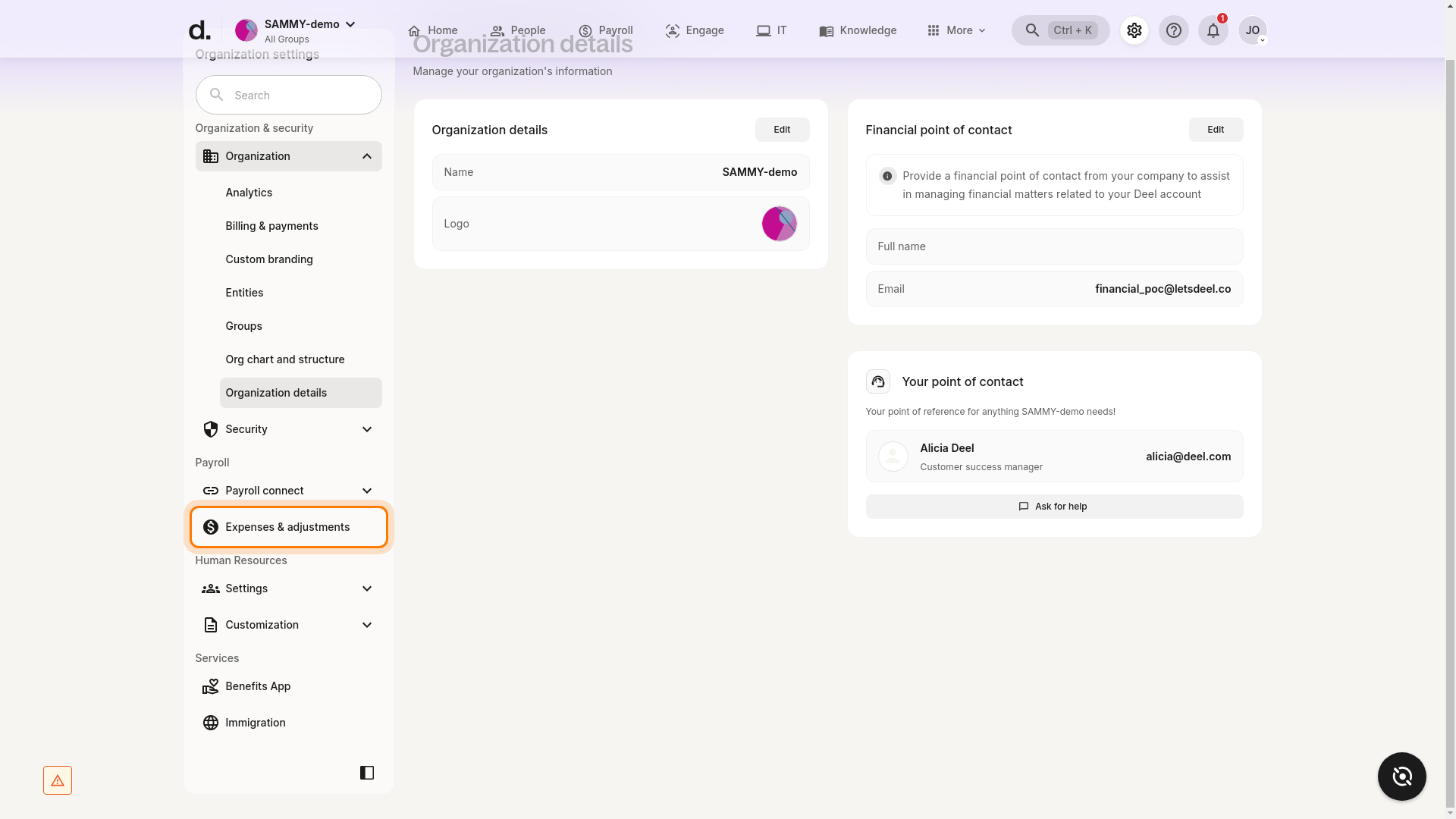This screenshot has width=1456, height=819.
Task: Expand the HR Settings chevron
Action: (x=366, y=588)
